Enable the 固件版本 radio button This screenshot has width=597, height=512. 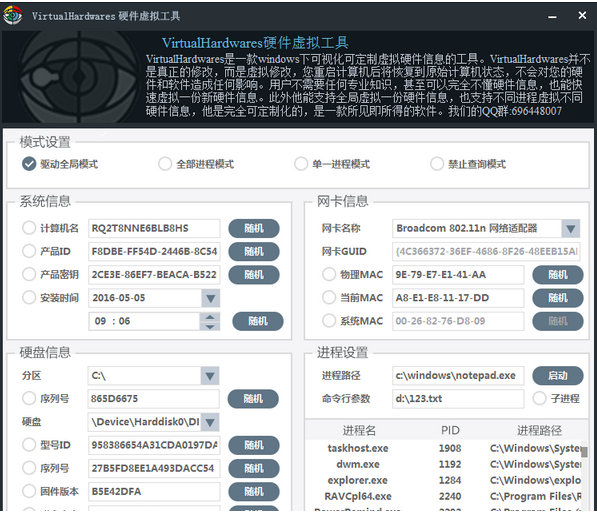click(29, 491)
